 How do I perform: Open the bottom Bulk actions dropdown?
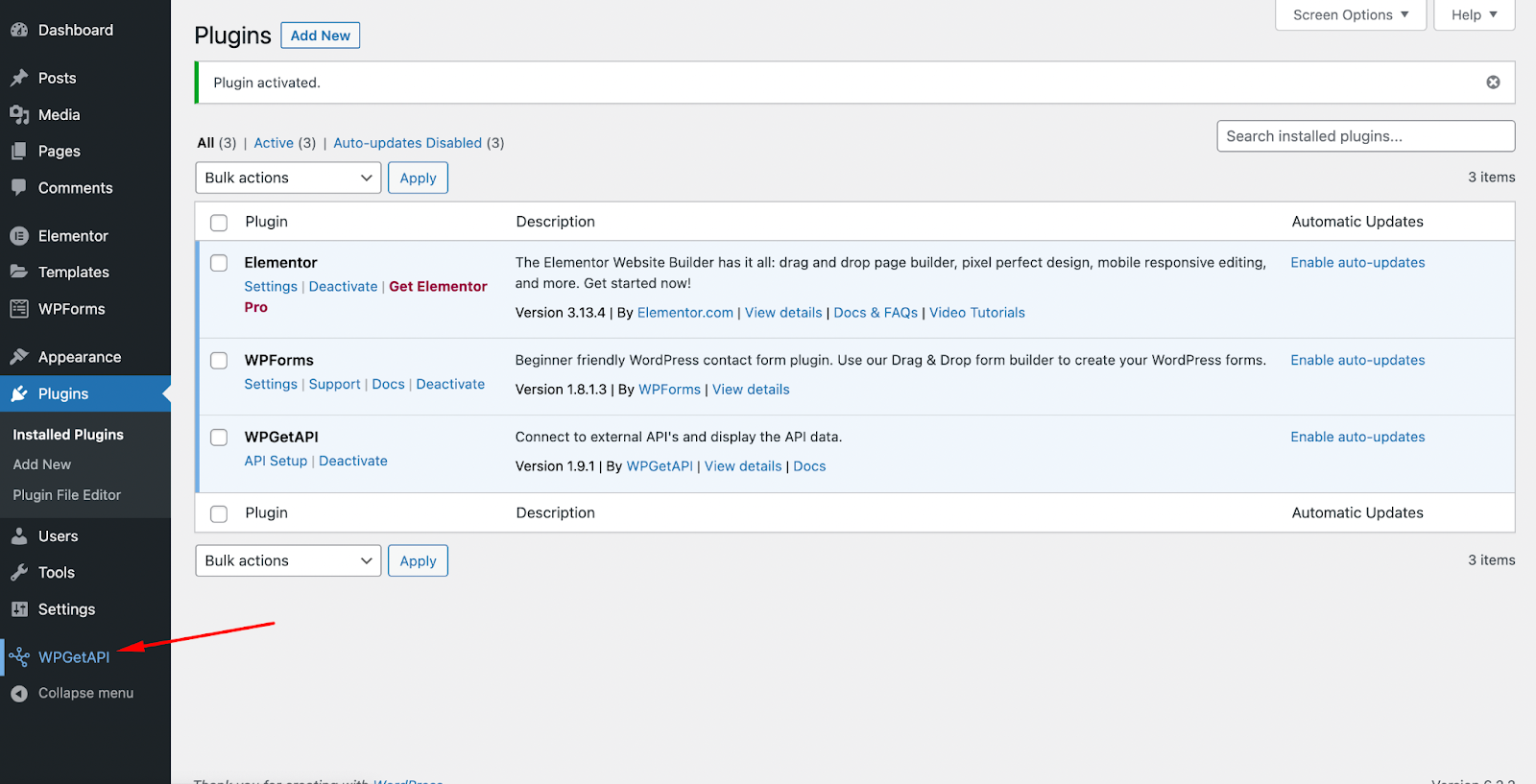click(288, 560)
